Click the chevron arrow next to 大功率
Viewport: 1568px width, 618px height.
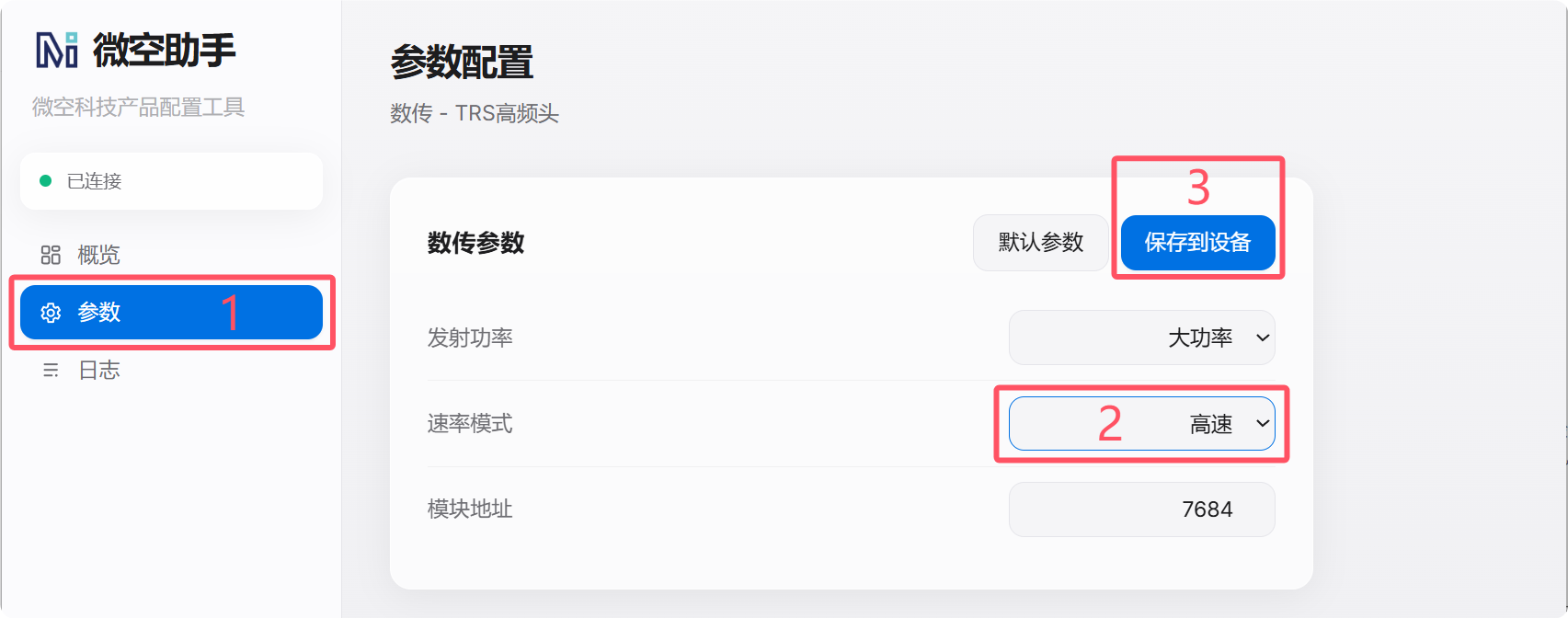(1263, 338)
